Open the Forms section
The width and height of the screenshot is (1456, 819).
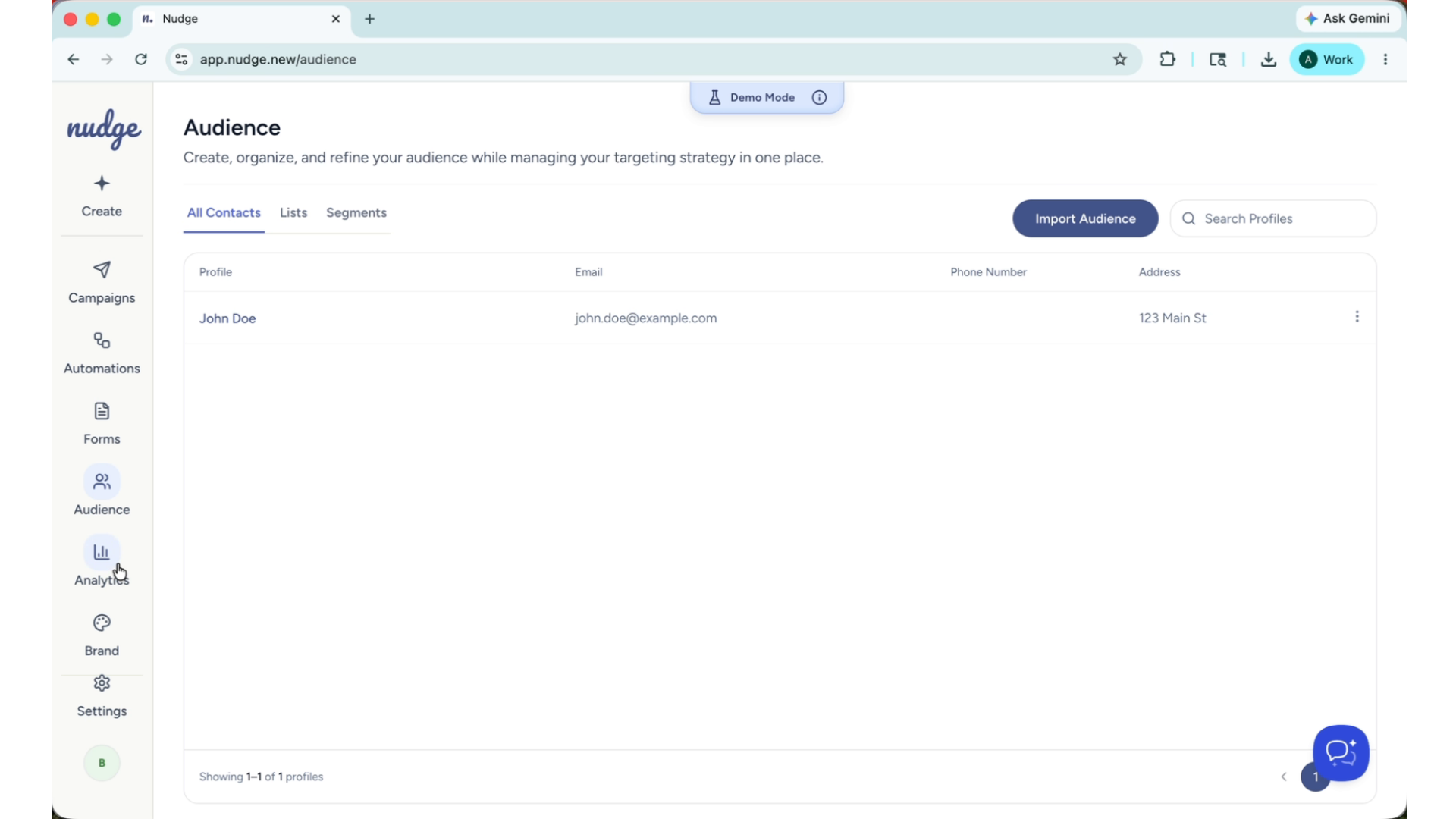pyautogui.click(x=102, y=424)
